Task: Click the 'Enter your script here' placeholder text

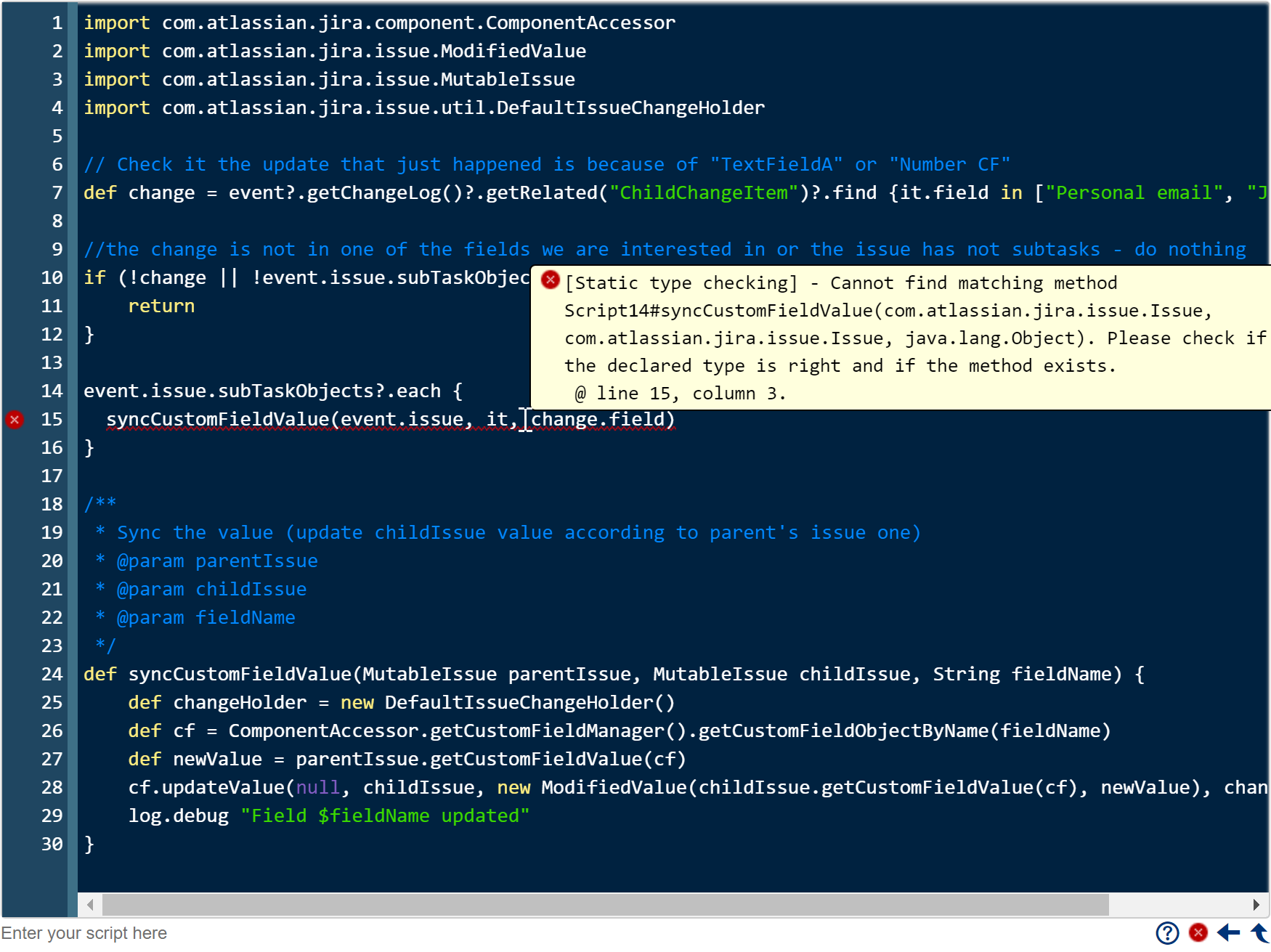Action: pyautogui.click(x=84, y=933)
